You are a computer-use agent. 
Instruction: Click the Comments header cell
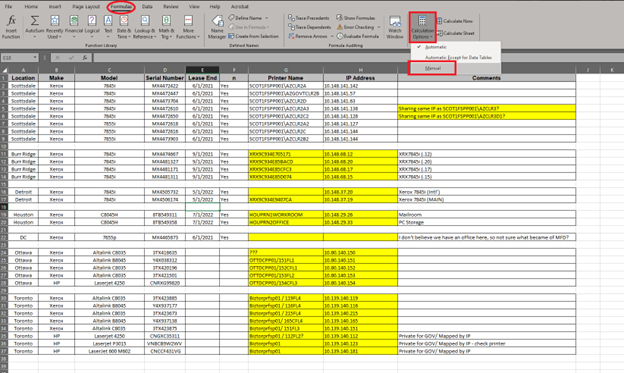pyautogui.click(x=486, y=78)
